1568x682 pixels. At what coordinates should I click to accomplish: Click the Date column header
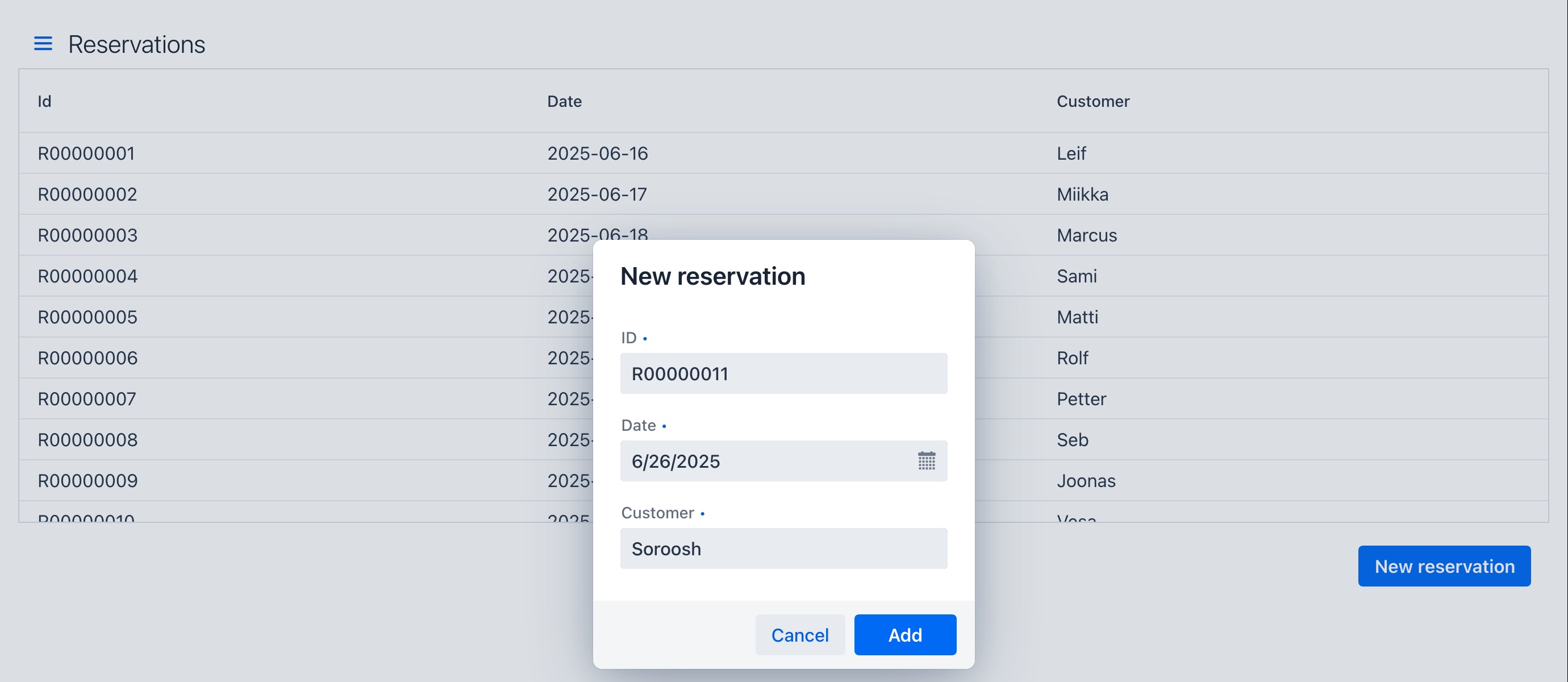click(x=564, y=101)
